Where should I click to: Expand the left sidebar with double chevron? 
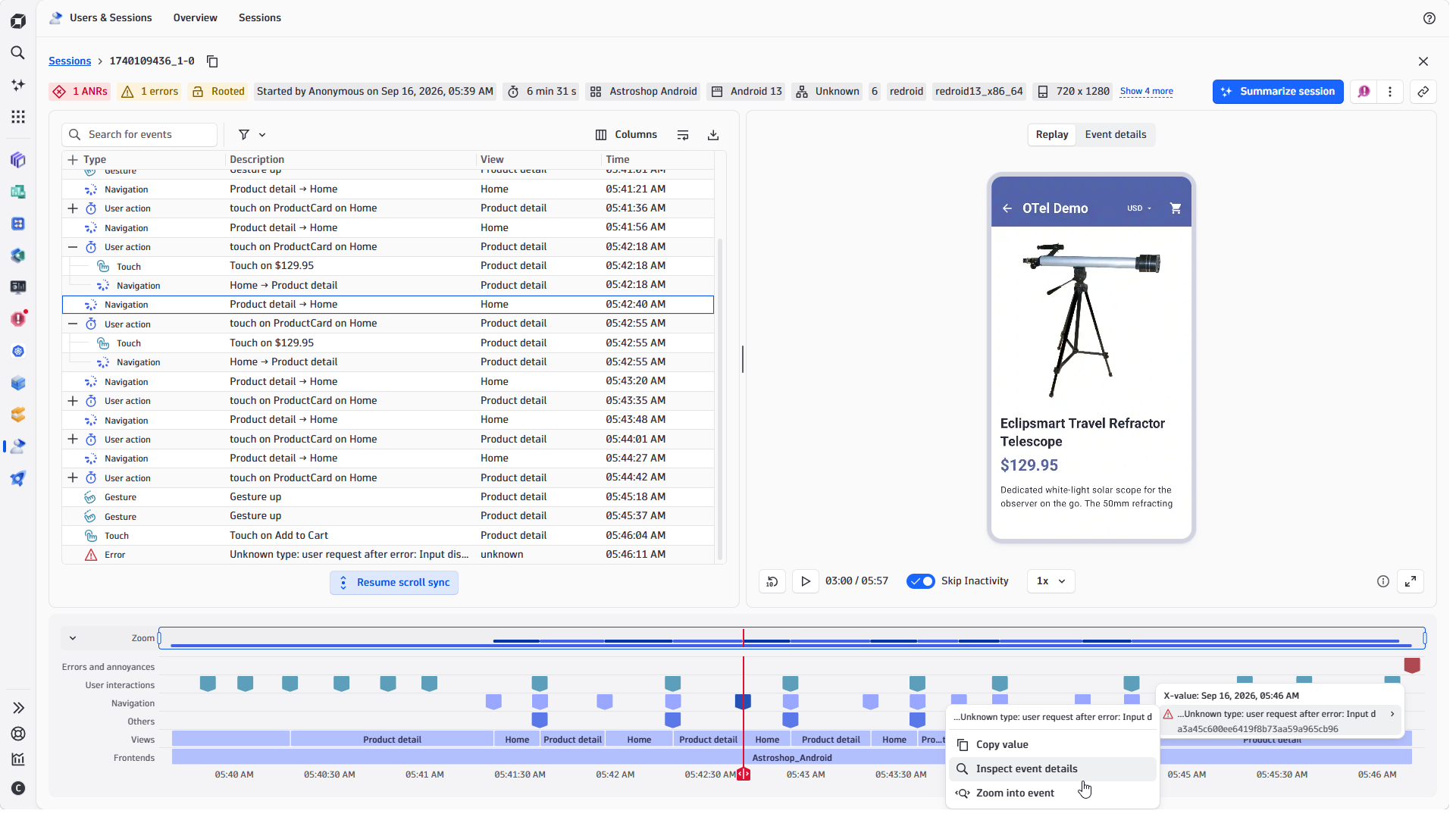tap(18, 709)
